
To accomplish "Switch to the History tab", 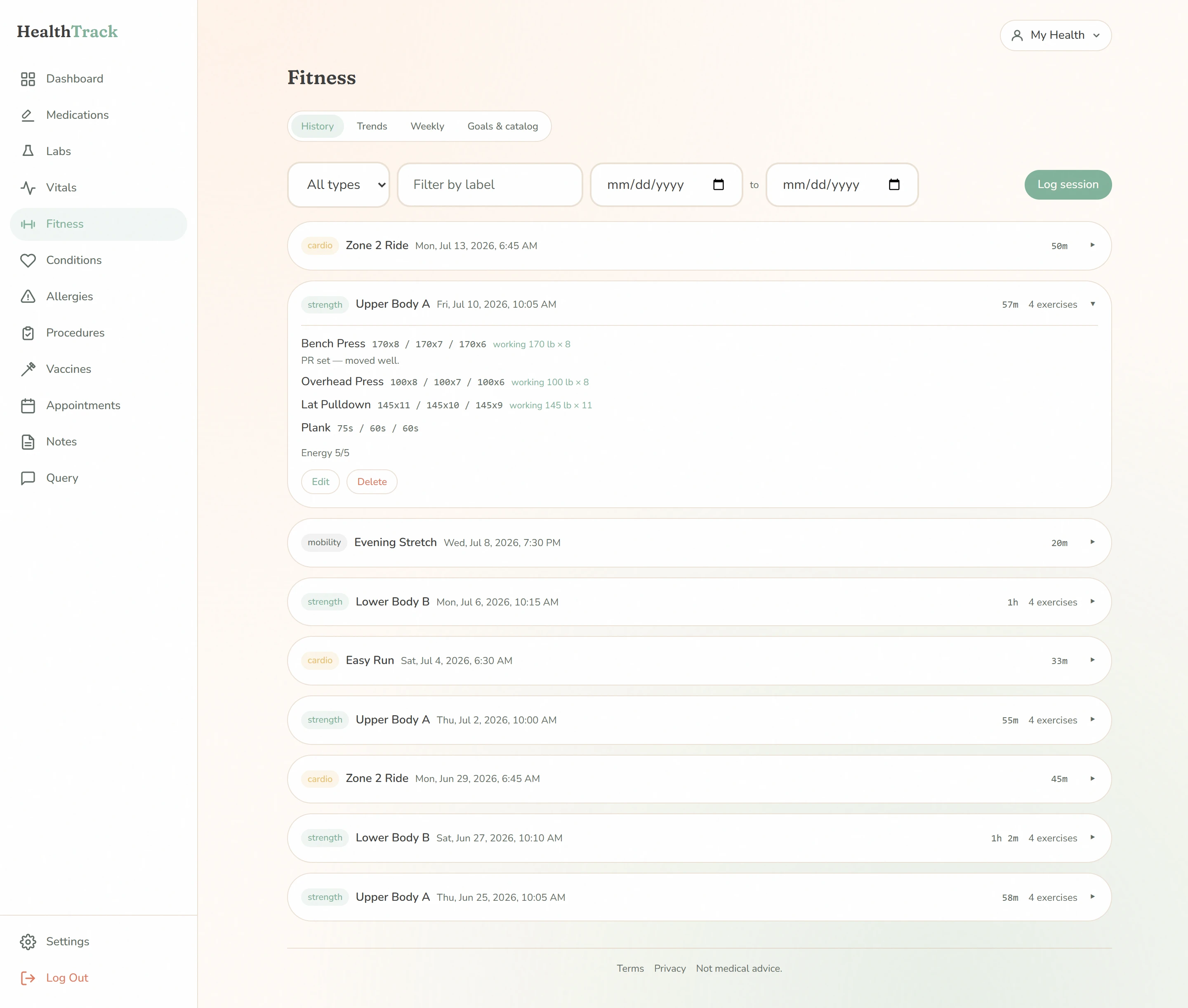I will coord(317,126).
